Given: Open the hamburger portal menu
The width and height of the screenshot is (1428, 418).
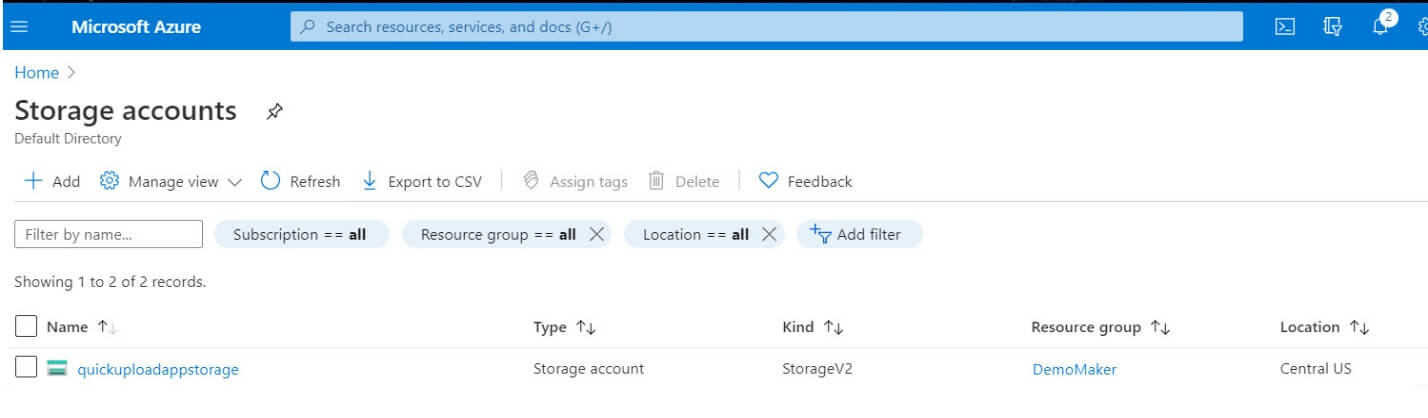Looking at the screenshot, I should pyautogui.click(x=19, y=27).
